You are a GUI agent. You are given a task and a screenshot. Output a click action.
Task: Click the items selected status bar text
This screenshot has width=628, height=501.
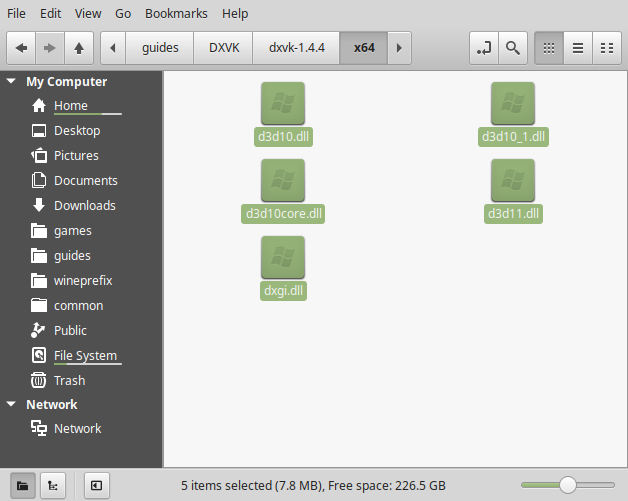click(313, 486)
